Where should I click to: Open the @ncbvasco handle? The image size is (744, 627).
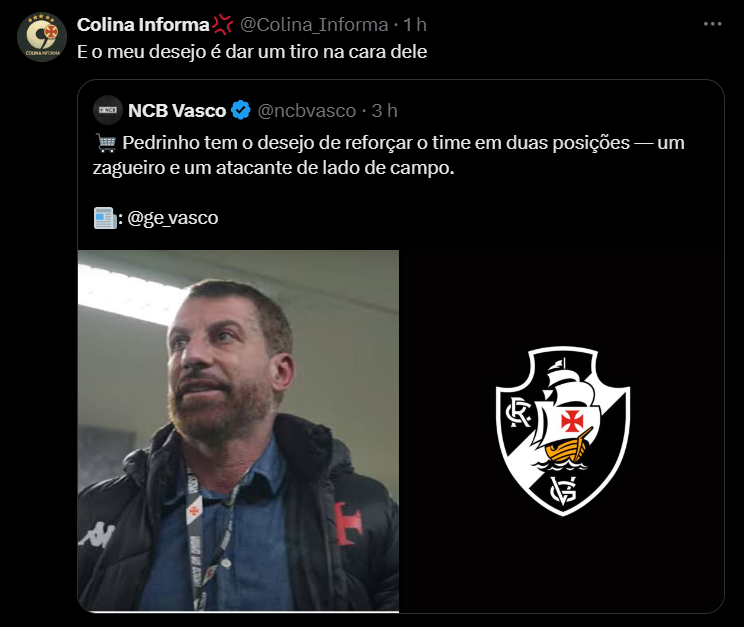[307, 111]
